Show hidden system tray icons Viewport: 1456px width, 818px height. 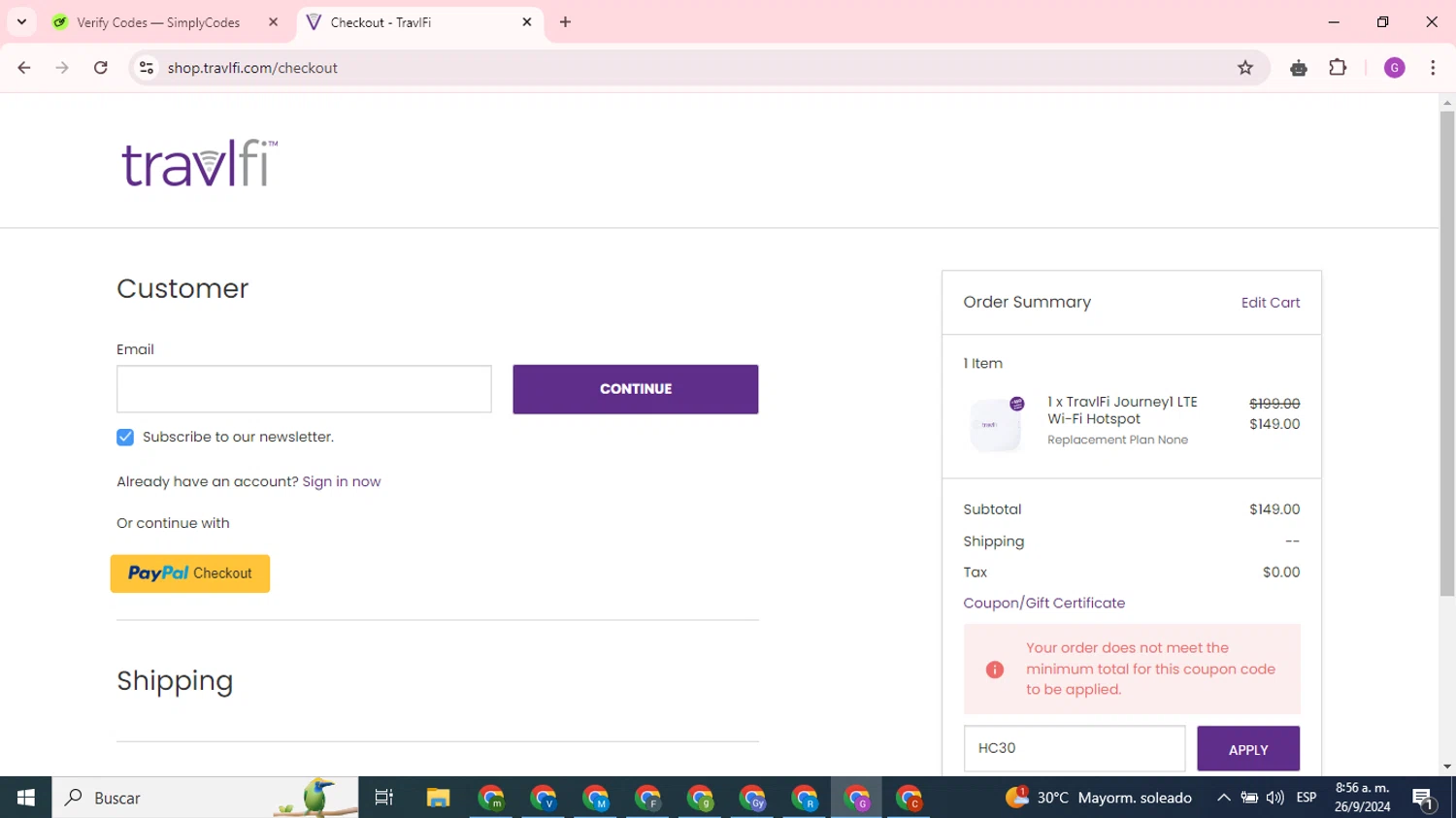click(1223, 798)
